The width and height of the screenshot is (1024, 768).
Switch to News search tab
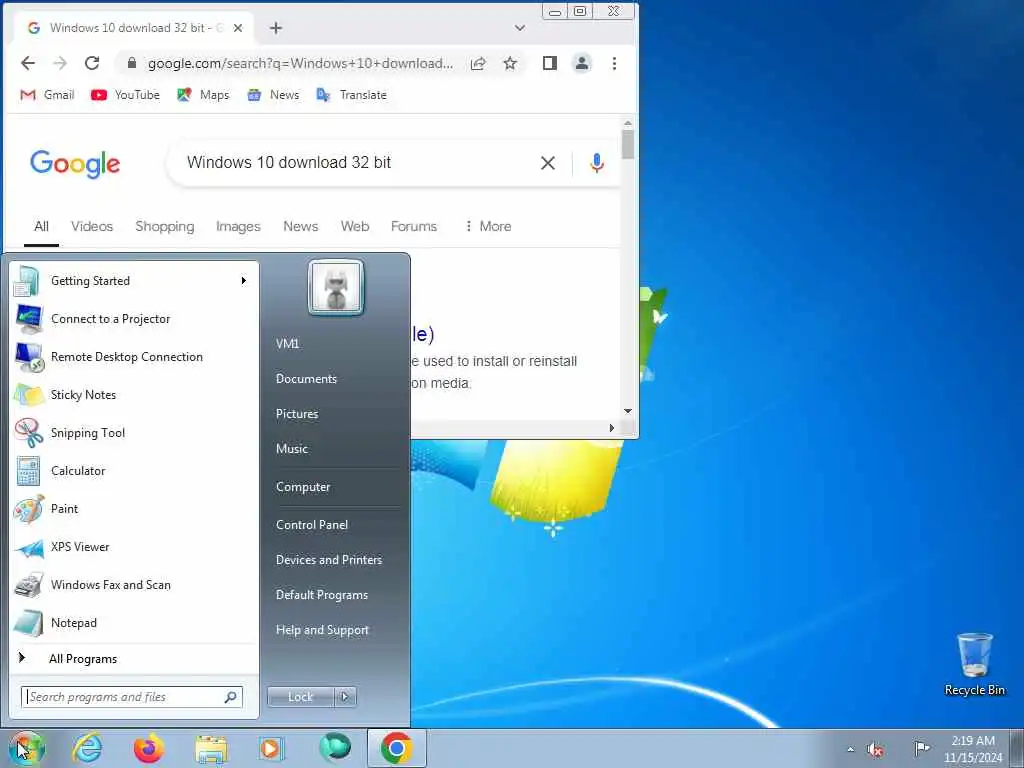point(300,226)
